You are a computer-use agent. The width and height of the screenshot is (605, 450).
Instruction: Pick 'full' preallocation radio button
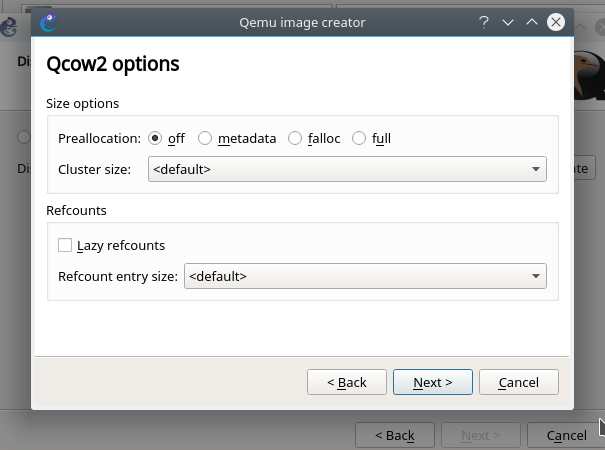click(359, 139)
